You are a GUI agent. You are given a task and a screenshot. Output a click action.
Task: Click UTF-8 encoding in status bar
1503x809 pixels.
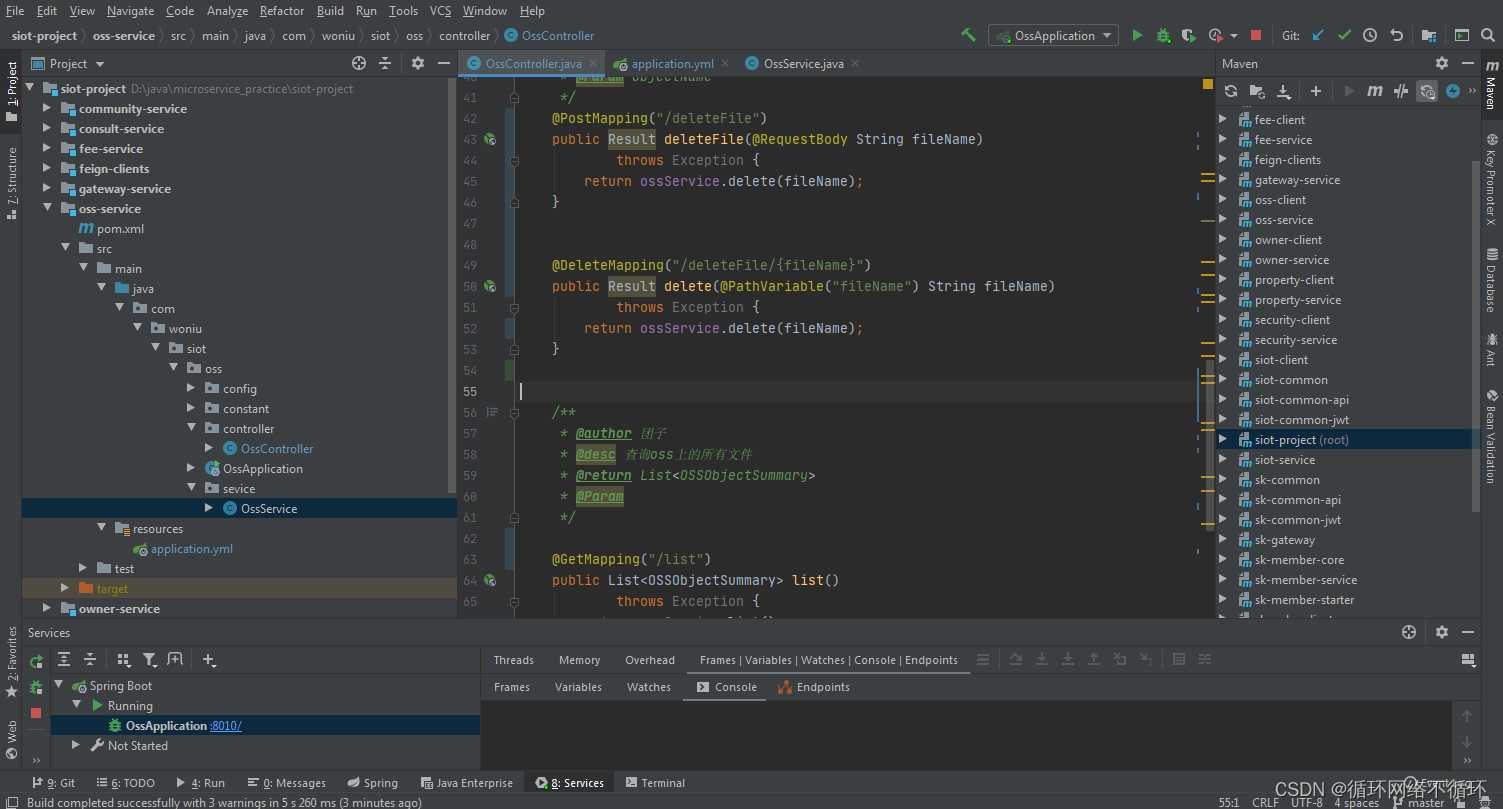point(1307,802)
